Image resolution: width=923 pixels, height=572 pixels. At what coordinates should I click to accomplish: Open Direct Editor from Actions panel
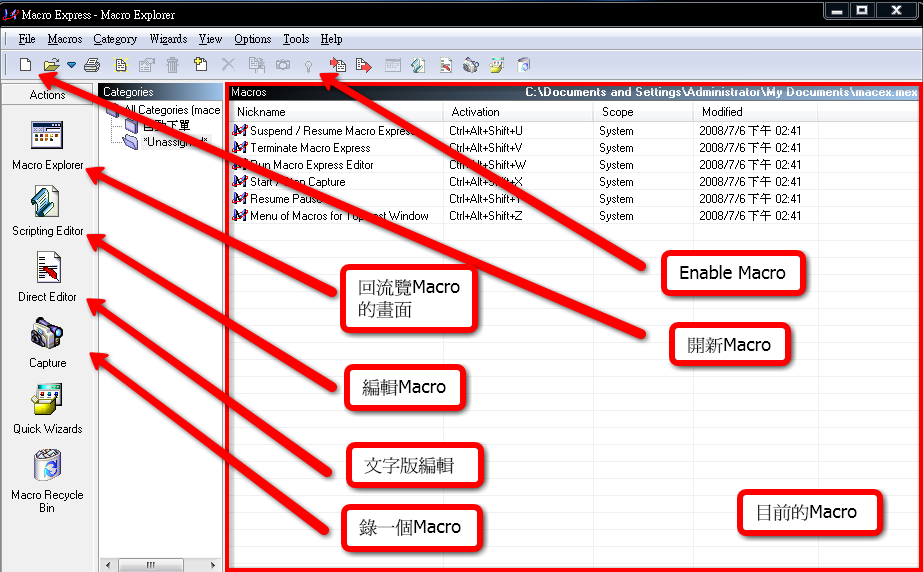48,277
